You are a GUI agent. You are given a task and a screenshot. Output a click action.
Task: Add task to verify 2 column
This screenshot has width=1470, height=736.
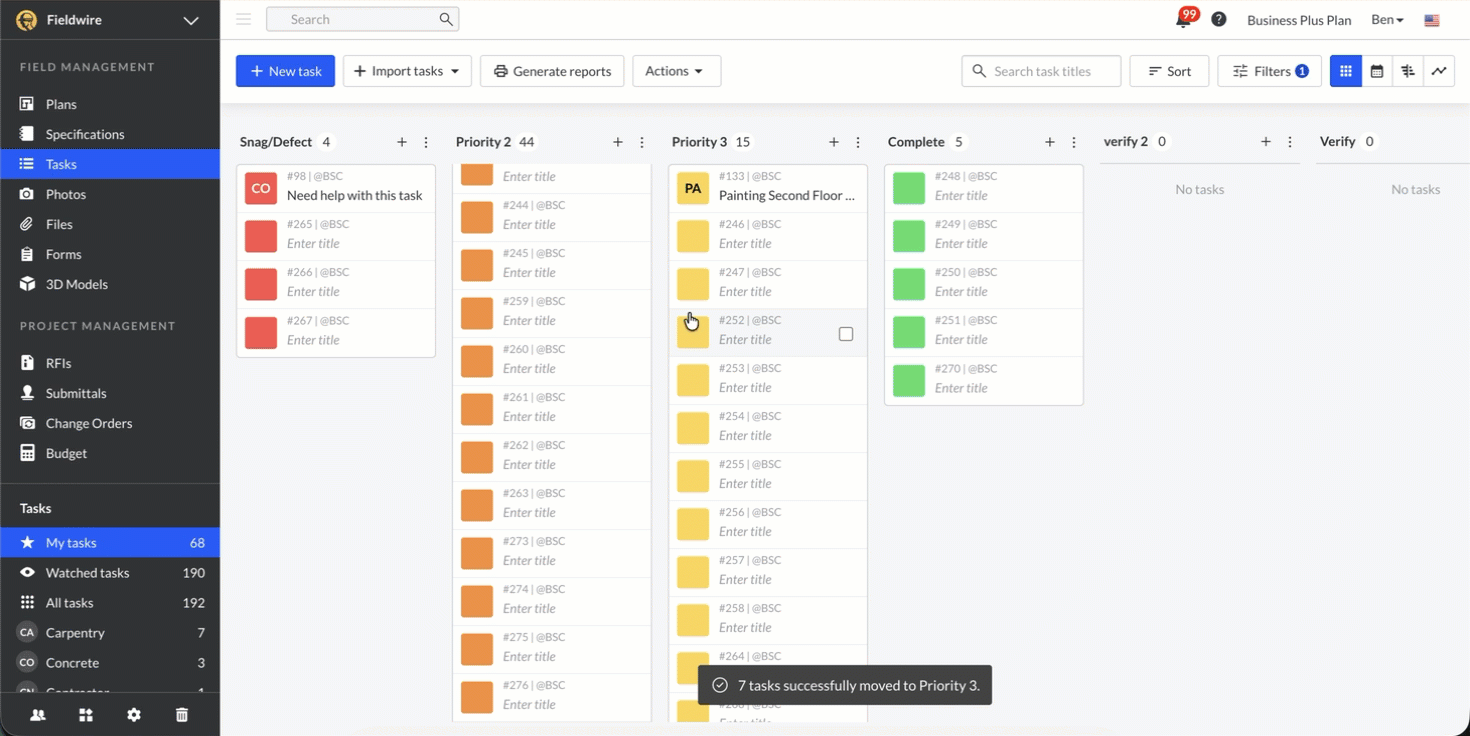coord(1266,142)
